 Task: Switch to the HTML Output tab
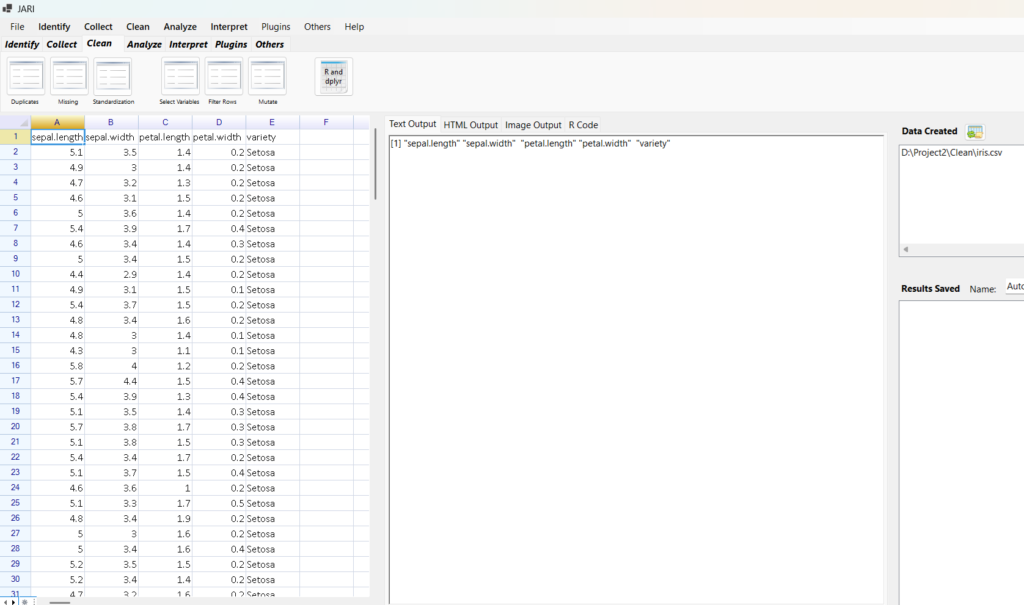pyautogui.click(x=470, y=125)
